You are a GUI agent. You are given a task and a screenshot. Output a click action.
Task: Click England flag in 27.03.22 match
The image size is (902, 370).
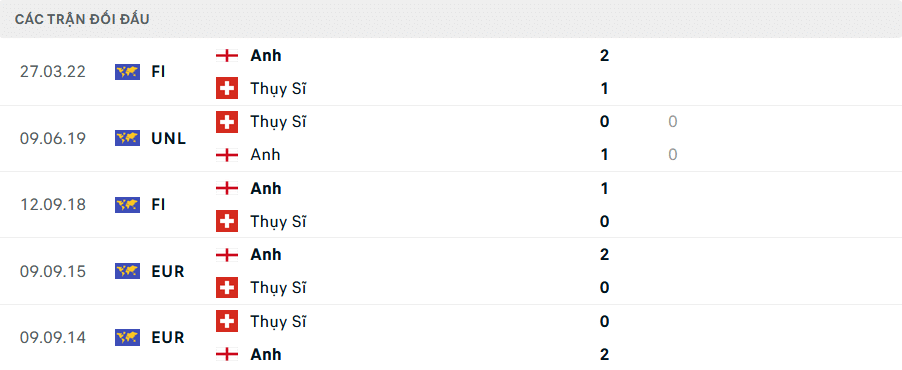pyautogui.click(x=227, y=56)
